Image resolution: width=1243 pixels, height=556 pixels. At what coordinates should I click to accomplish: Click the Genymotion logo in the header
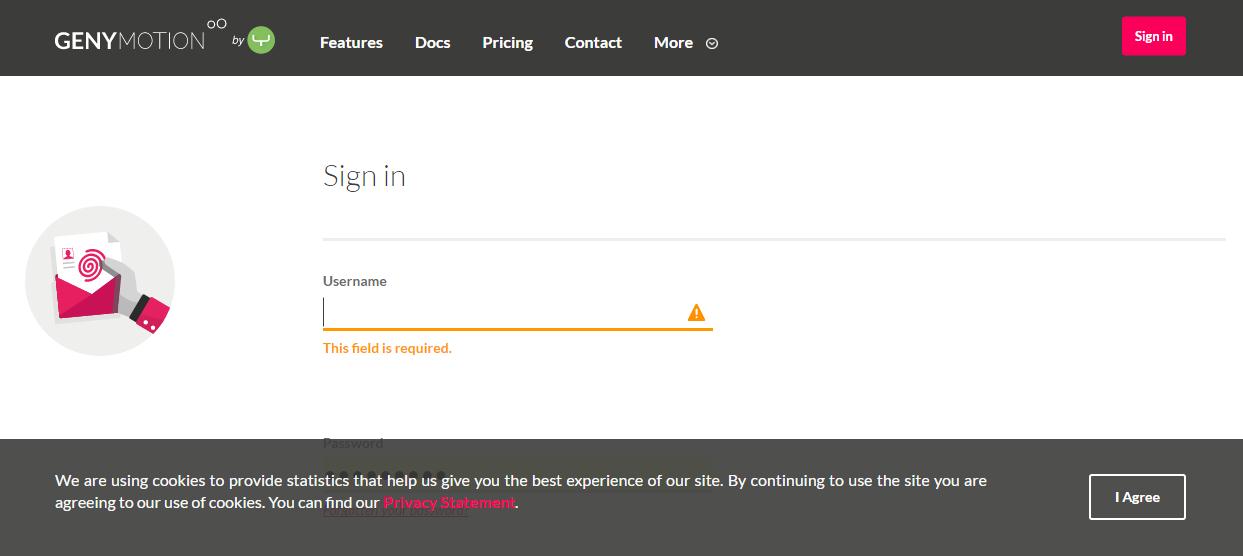(x=129, y=41)
